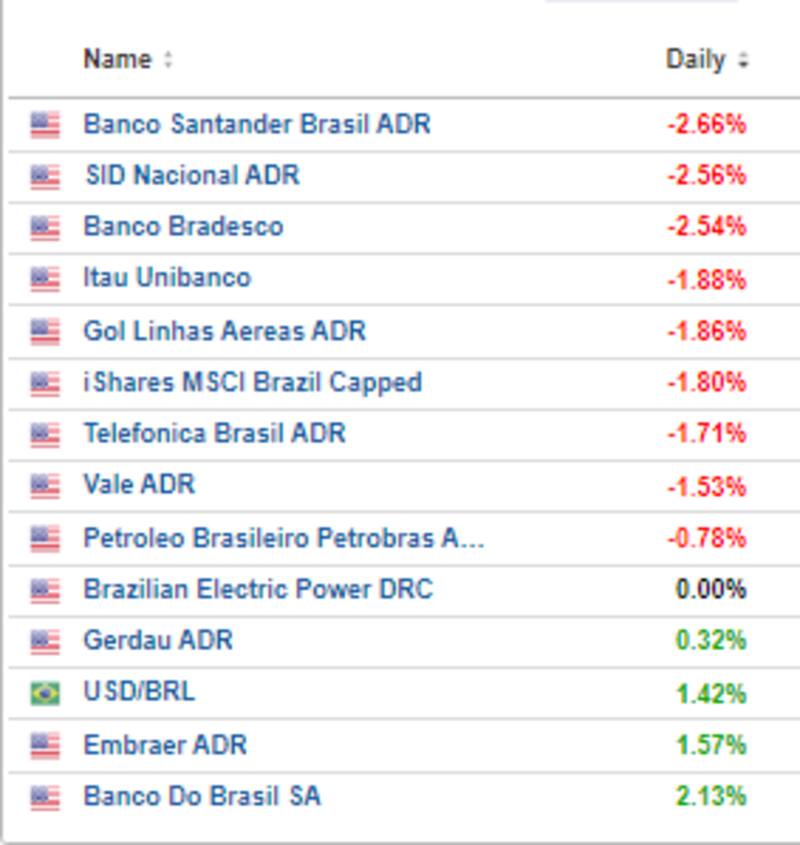
Task: Click the Brazil flag beside USD/BRL
Action: pos(45,693)
